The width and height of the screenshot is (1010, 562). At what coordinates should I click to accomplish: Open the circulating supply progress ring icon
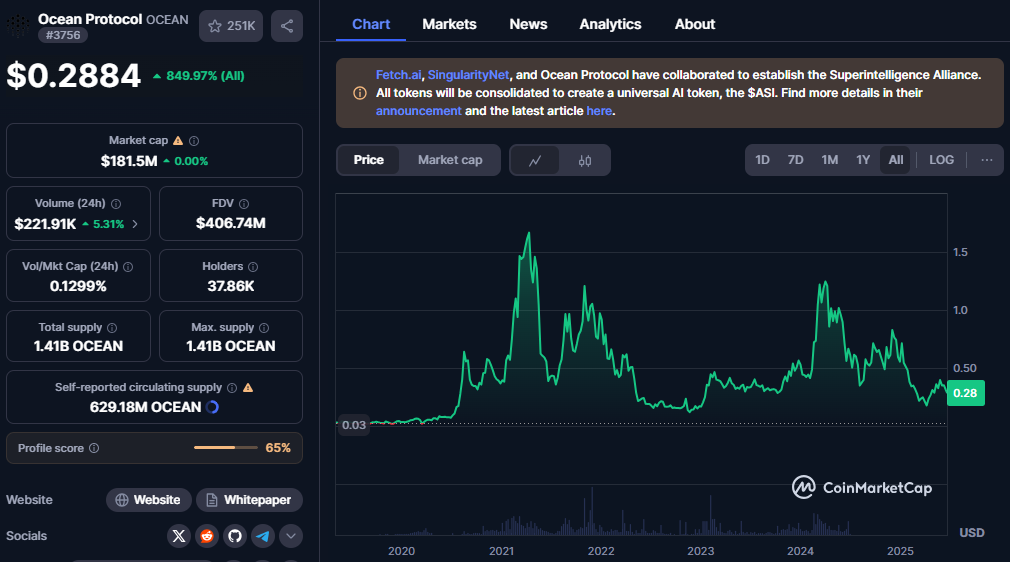(x=212, y=407)
